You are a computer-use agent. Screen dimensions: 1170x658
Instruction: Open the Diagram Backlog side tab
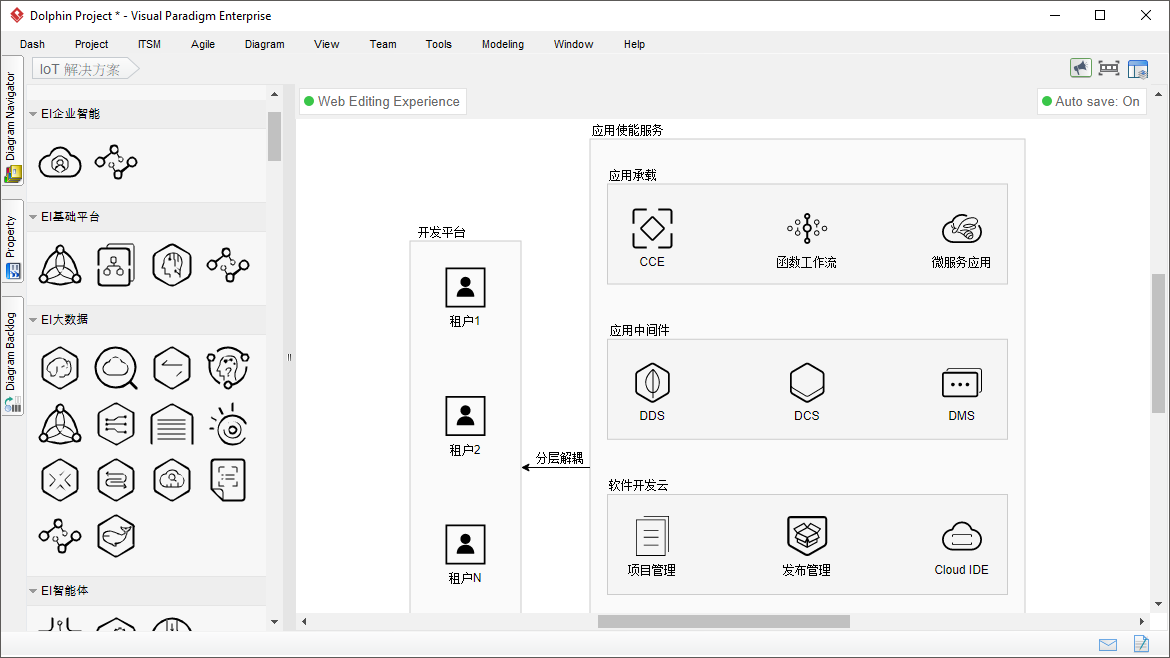pos(12,356)
